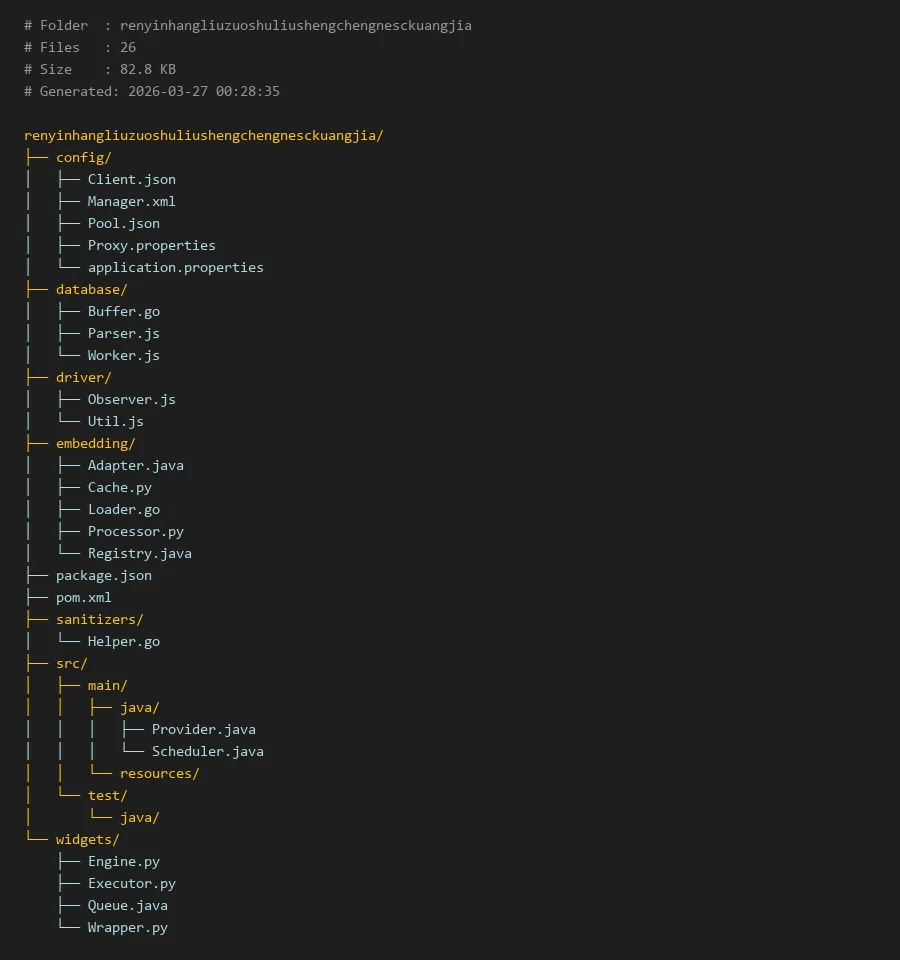Select Helper.go under sanitizers

tap(123, 641)
